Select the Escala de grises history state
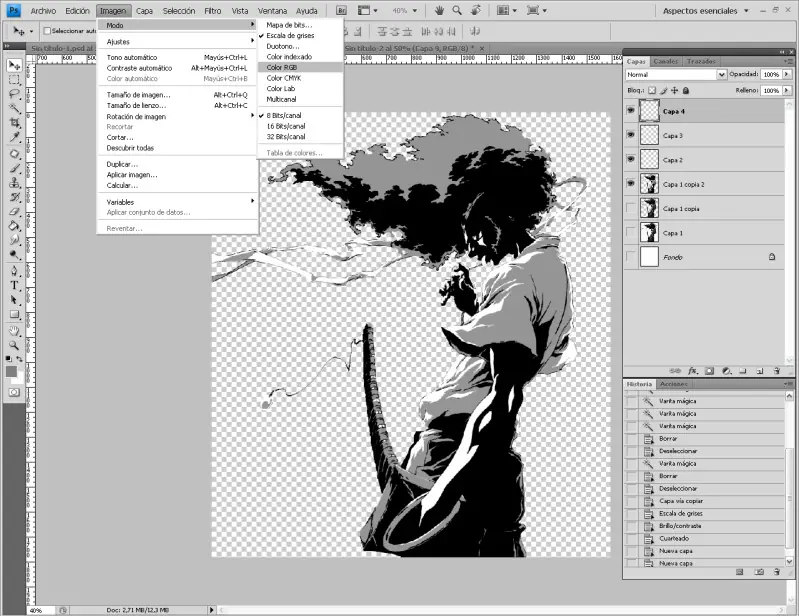 click(x=705, y=514)
